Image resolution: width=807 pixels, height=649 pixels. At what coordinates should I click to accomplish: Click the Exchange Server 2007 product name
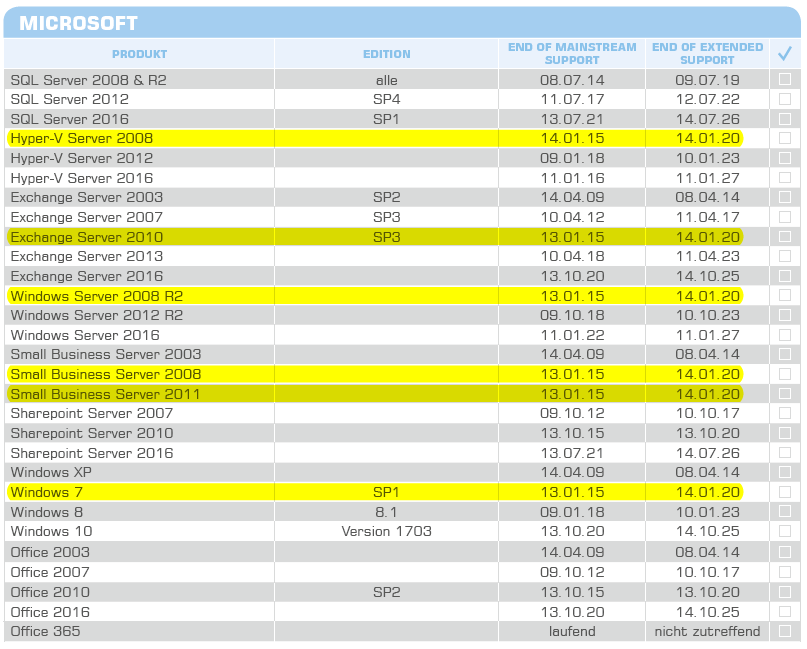pos(86,217)
